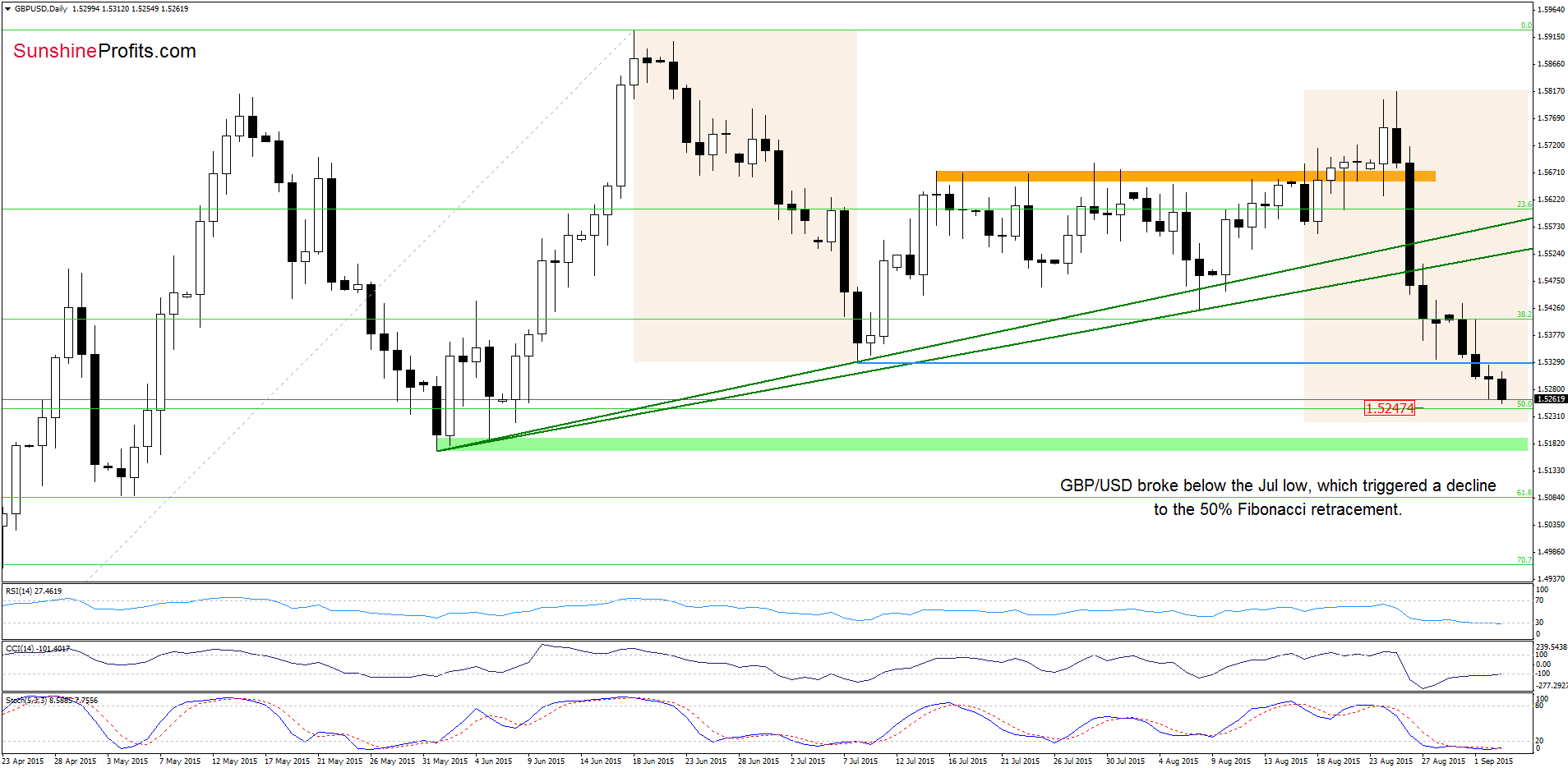Click the 1 Sep 2015 date label
Screen dimensions: 1568x768
click(1493, 761)
